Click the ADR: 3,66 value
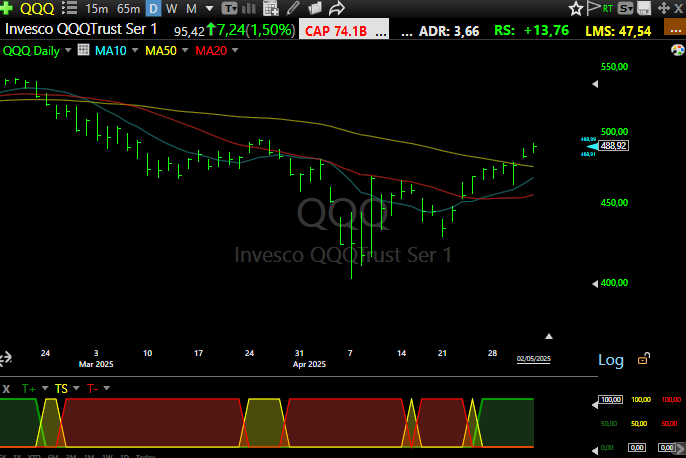The height and width of the screenshot is (458, 686). [x=449, y=31]
